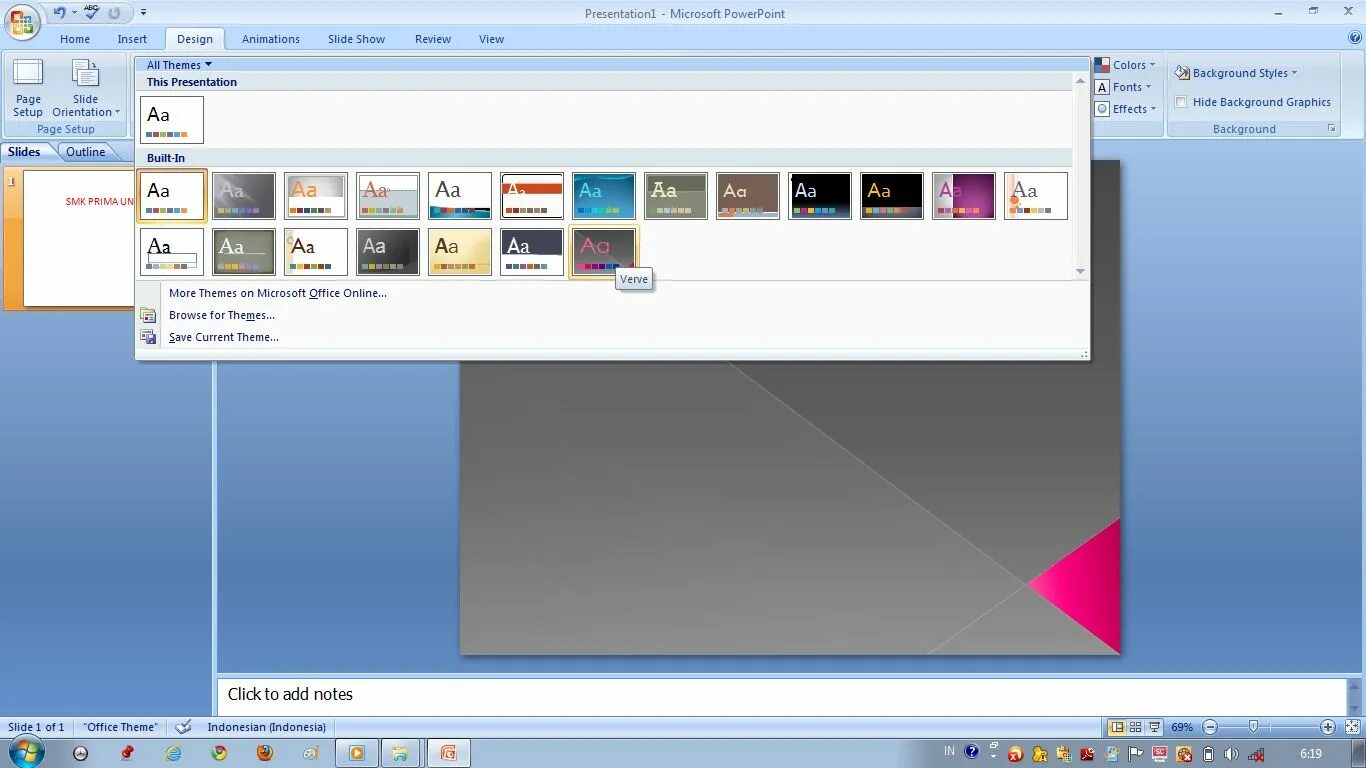Open the Fonts dropdown

tap(1123, 87)
